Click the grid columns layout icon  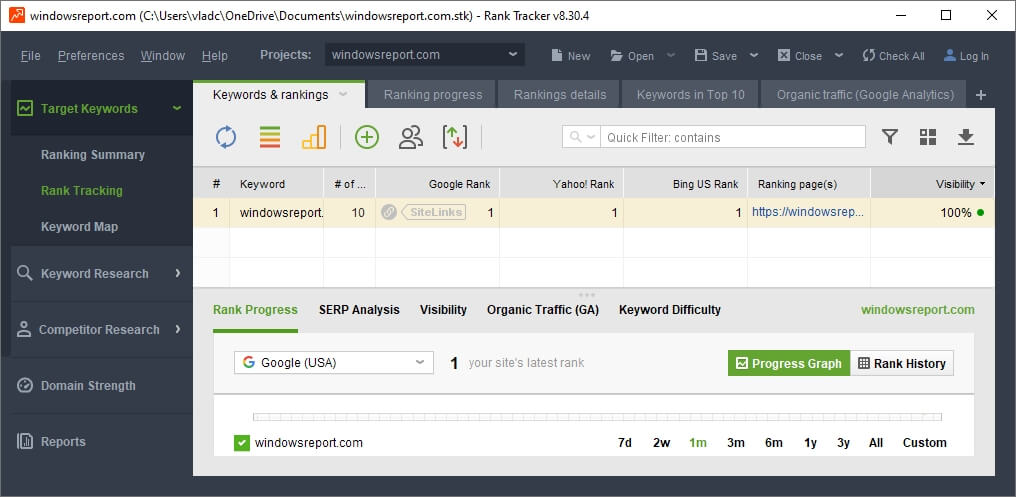click(928, 137)
